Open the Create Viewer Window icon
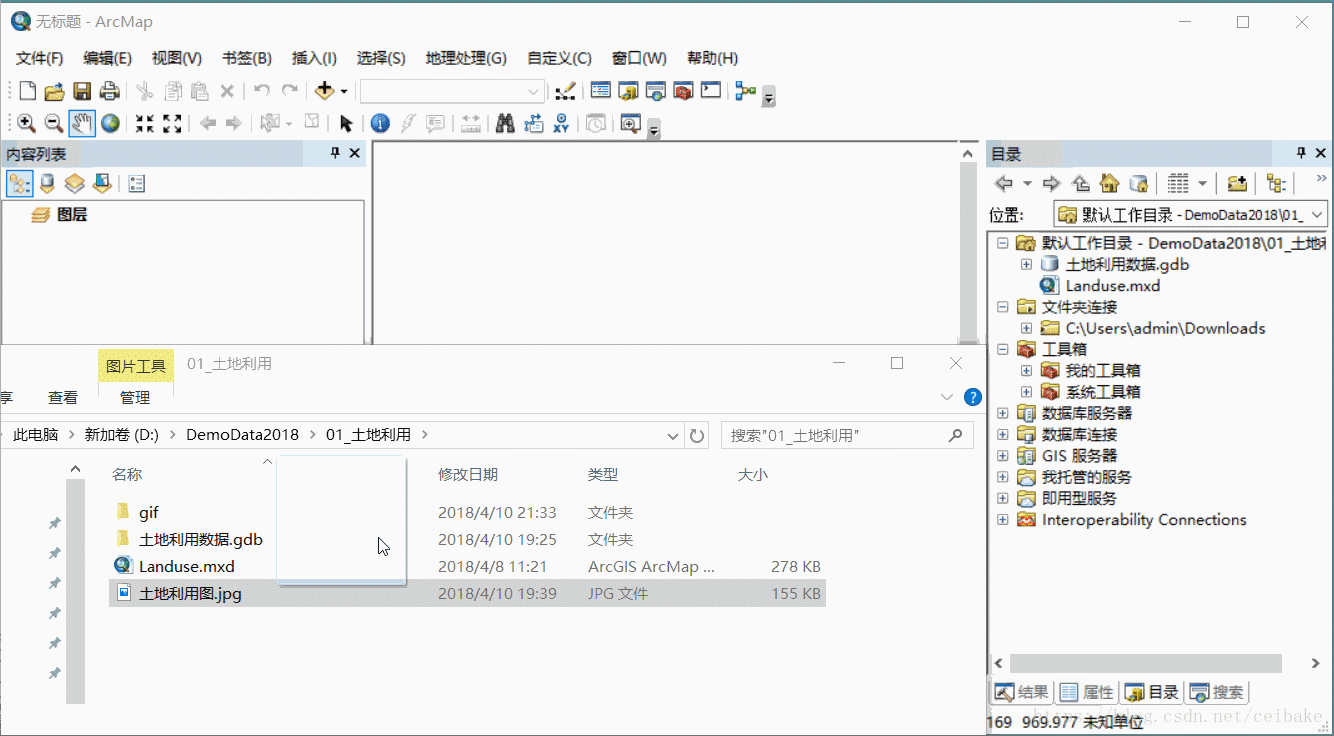Screen dimensions: 1334x736 click(630, 123)
